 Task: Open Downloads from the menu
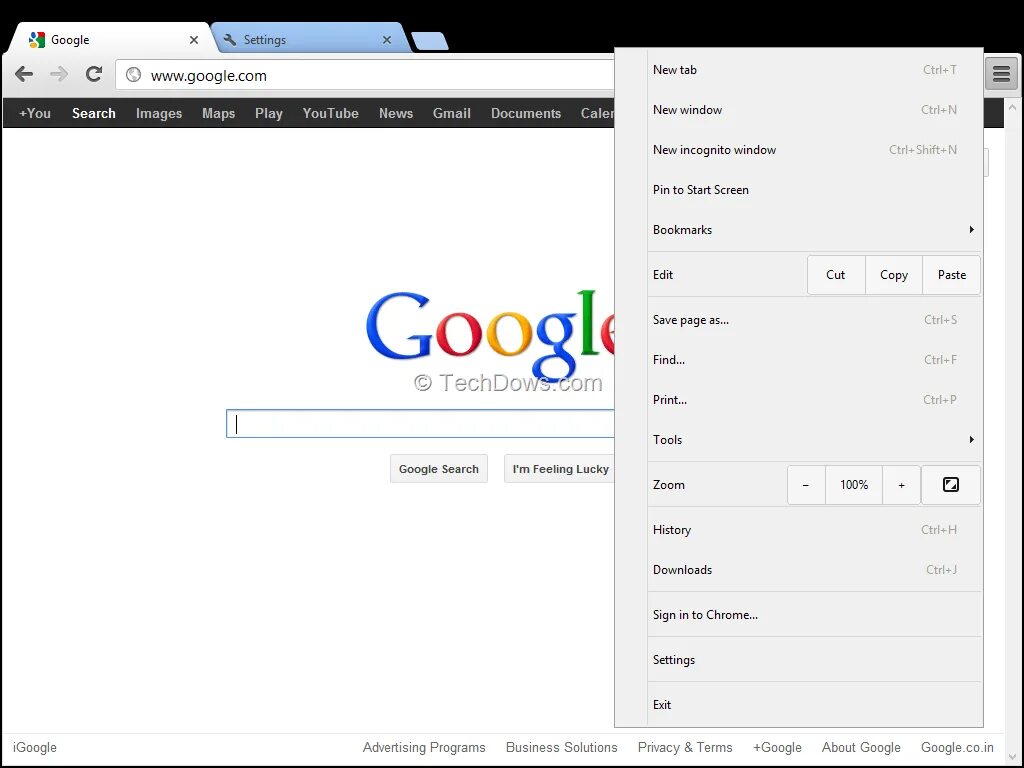[x=814, y=569]
